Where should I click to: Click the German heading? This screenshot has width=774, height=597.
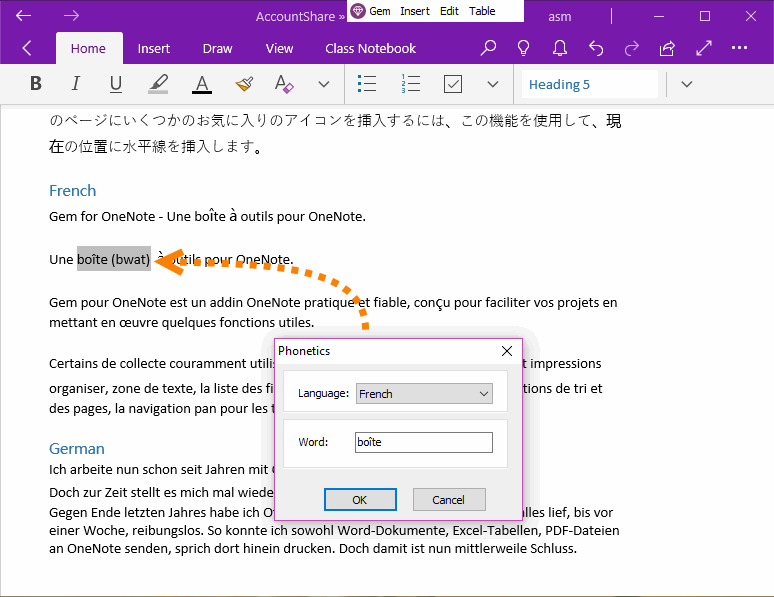[x=77, y=448]
